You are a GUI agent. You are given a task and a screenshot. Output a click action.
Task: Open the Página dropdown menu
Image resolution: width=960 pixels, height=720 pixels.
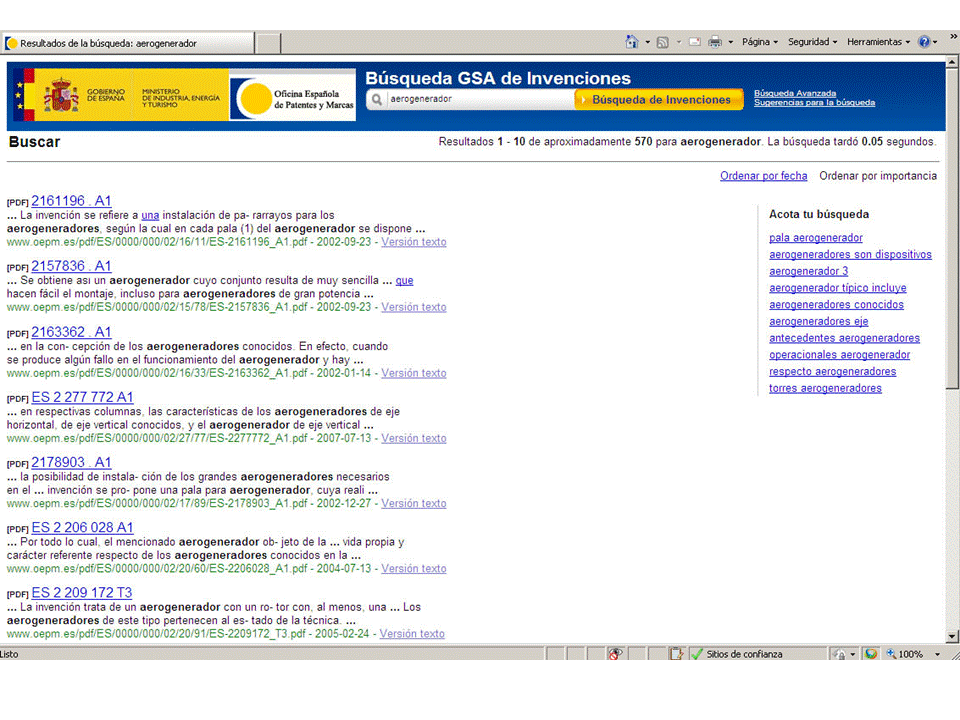(x=759, y=42)
